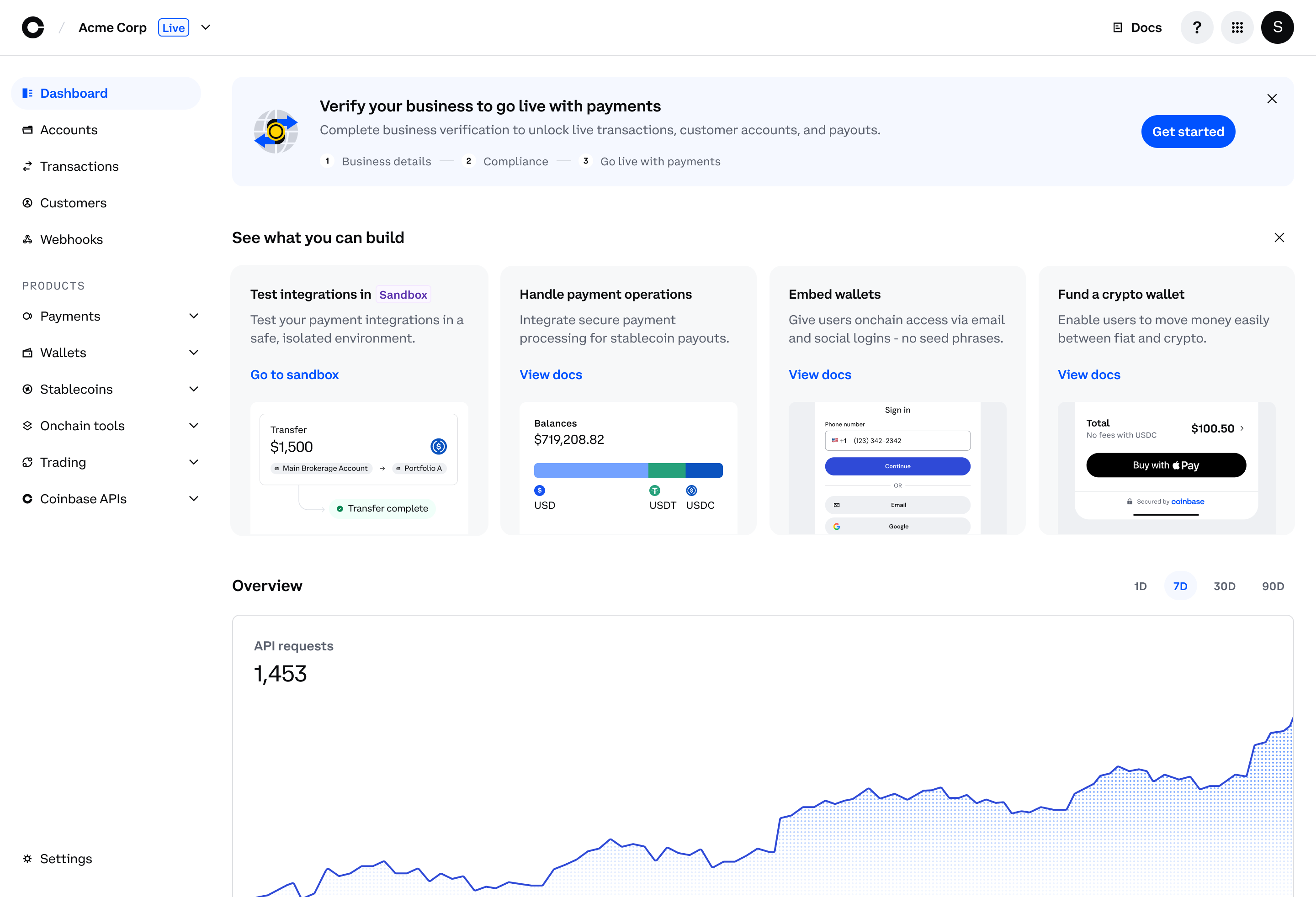Select the 90D time range
The height and width of the screenshot is (897, 1316).
pos(1273,586)
